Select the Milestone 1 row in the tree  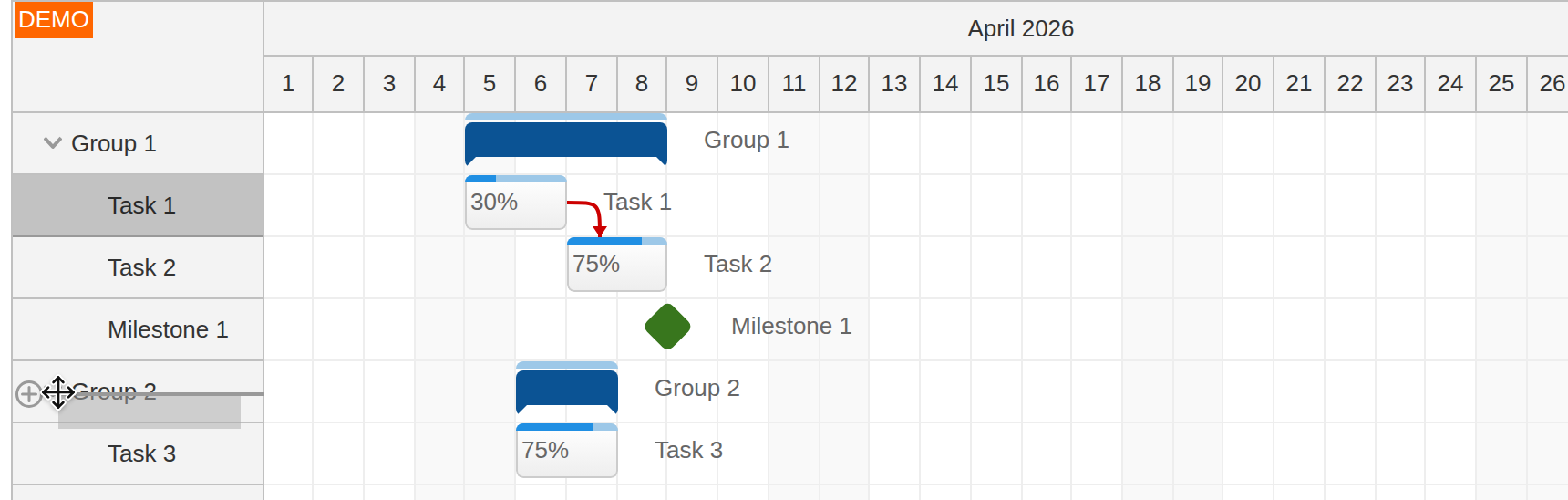pyautogui.click(x=168, y=329)
